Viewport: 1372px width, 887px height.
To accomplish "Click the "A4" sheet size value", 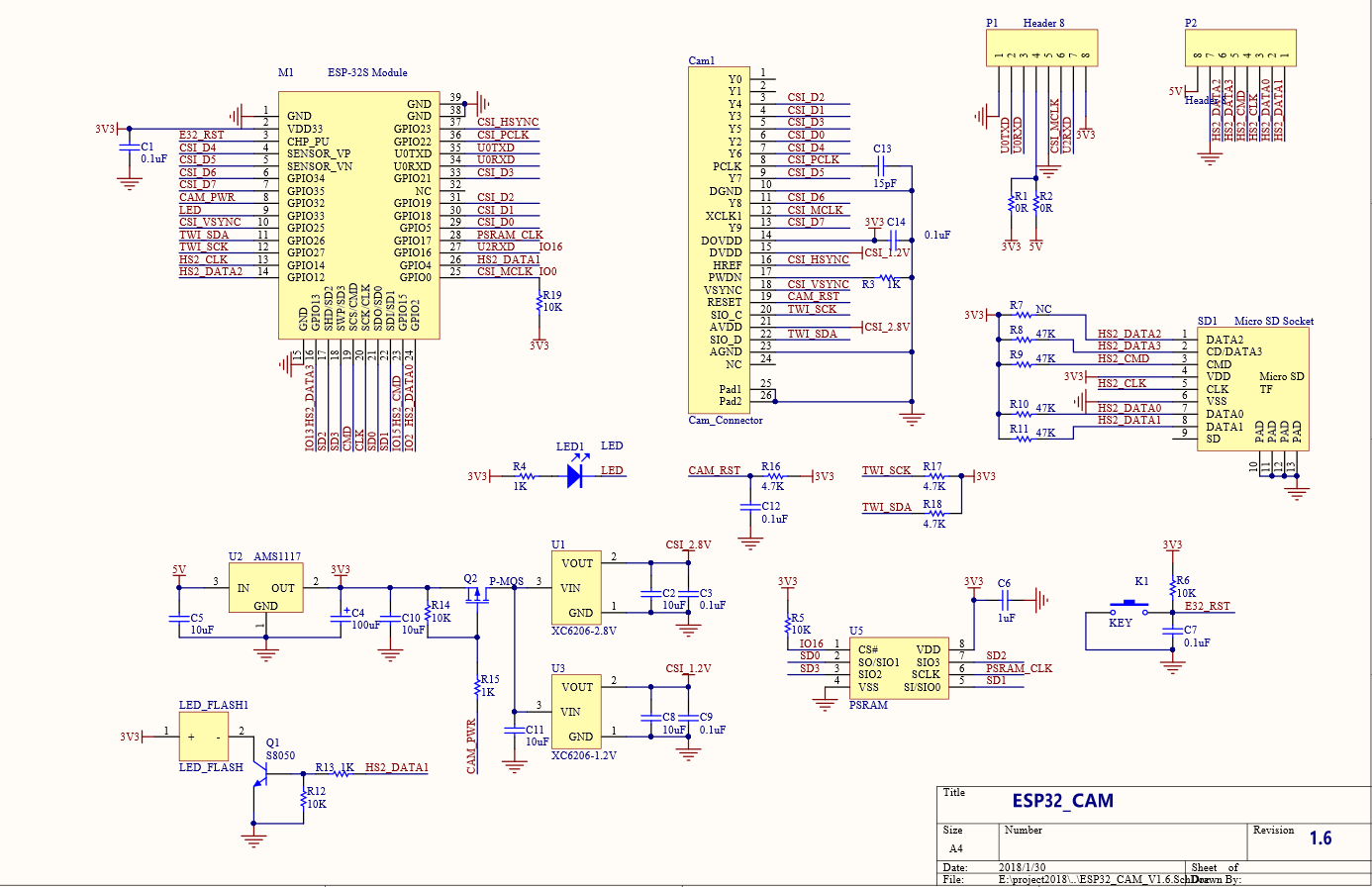I will click(956, 848).
